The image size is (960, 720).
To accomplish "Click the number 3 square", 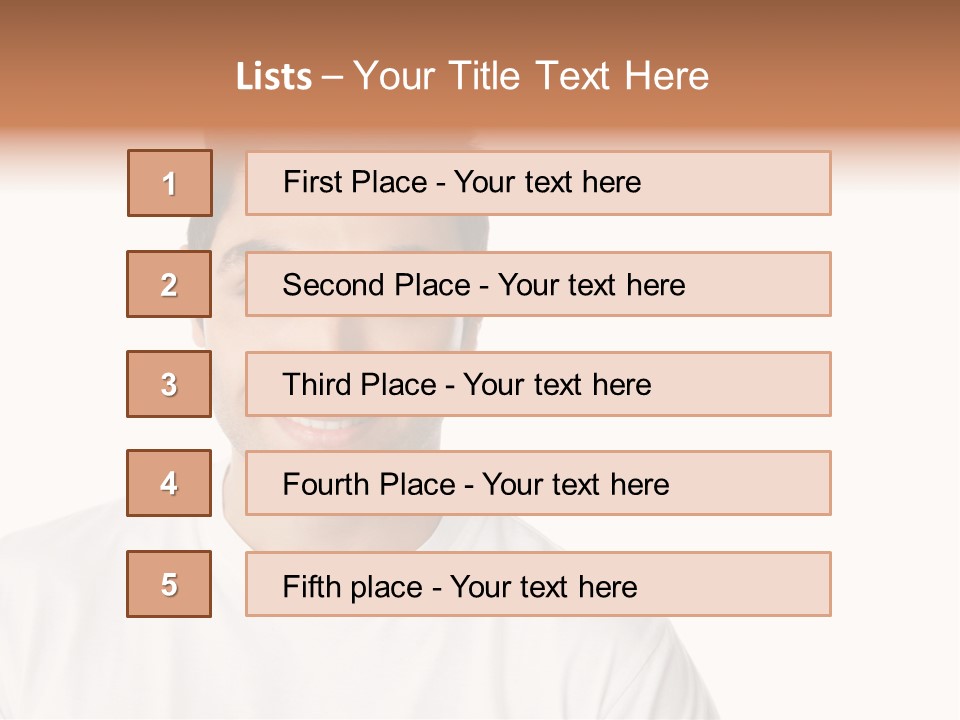I will tap(169, 384).
